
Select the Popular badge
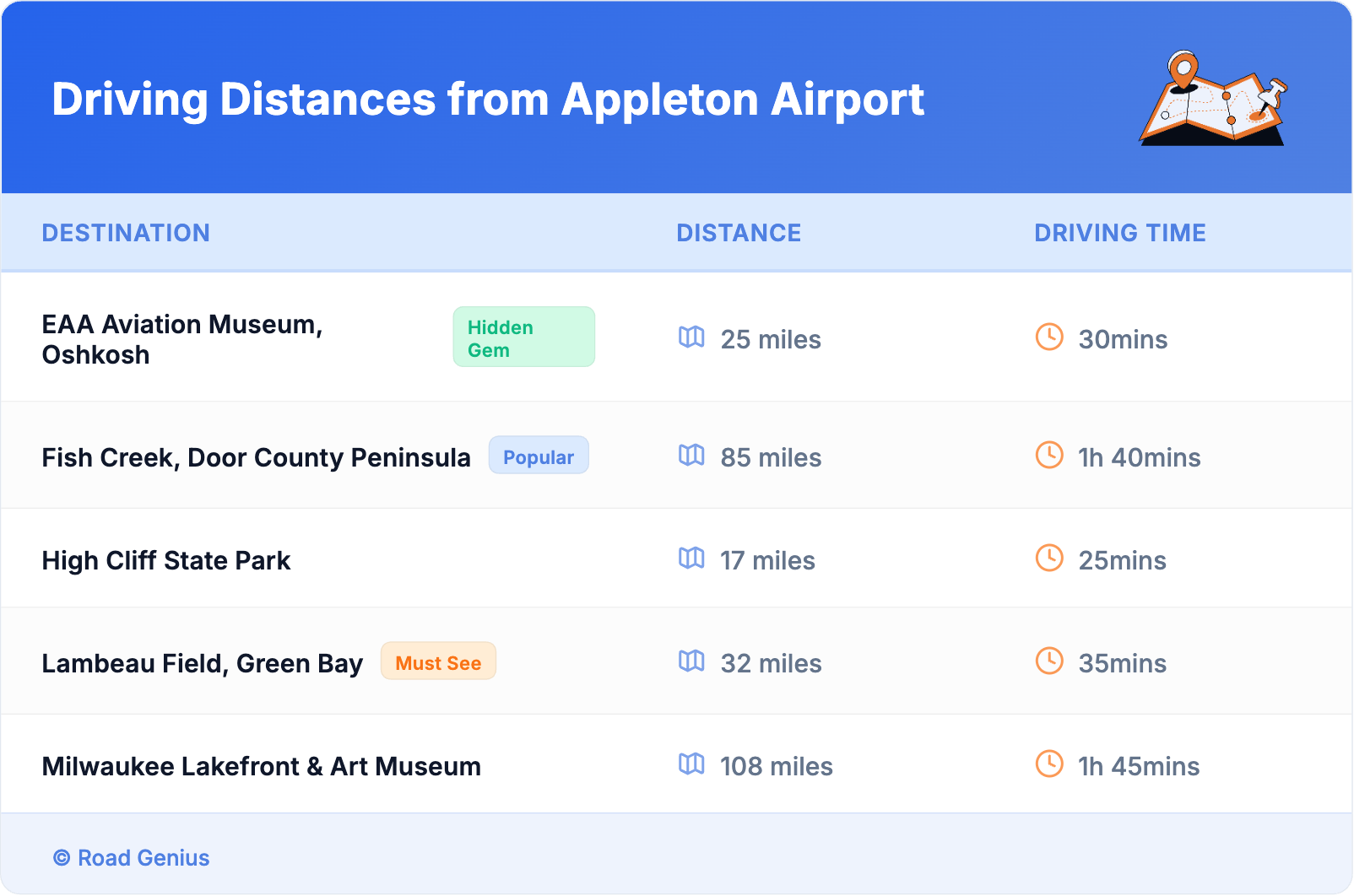click(x=539, y=456)
